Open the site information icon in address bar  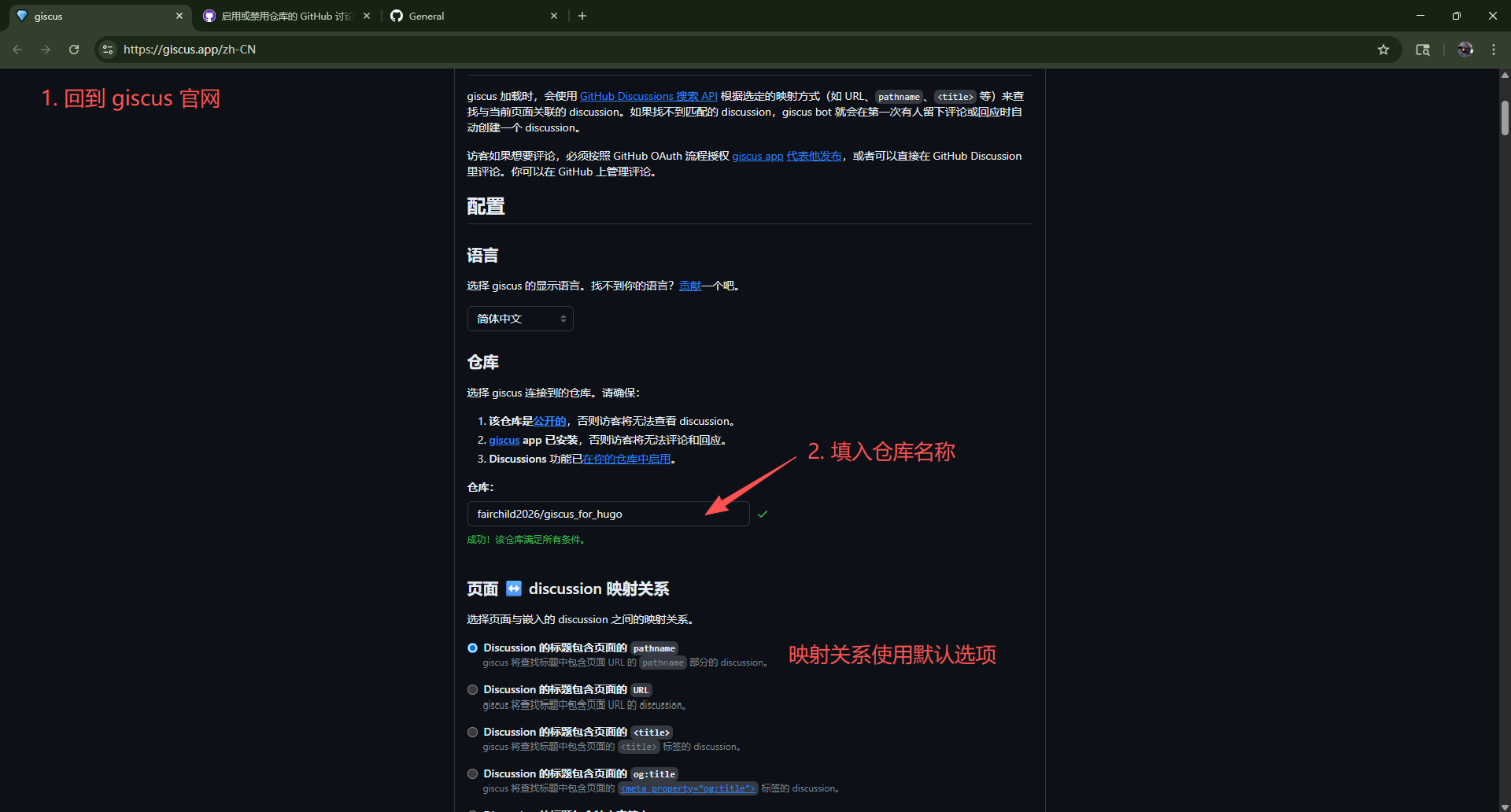tap(108, 50)
